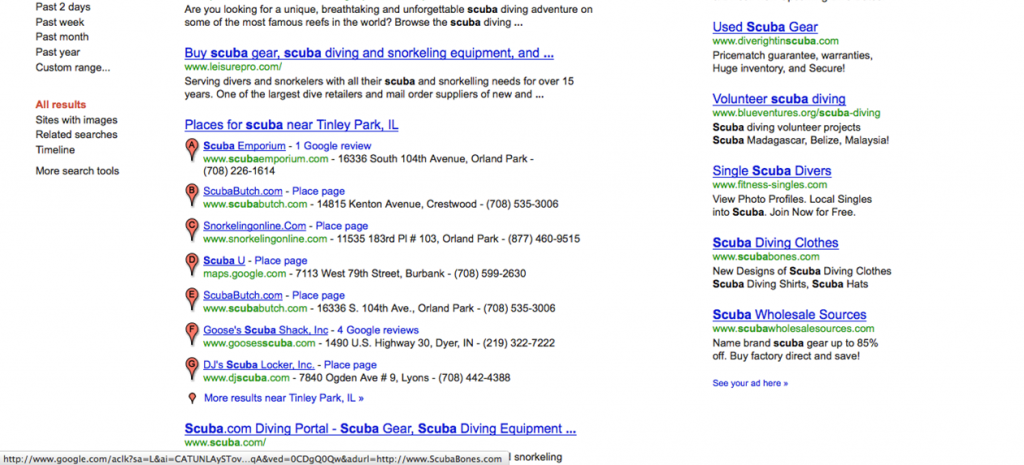
Task: Open Used Scuba Gear ad
Action: pos(765,27)
